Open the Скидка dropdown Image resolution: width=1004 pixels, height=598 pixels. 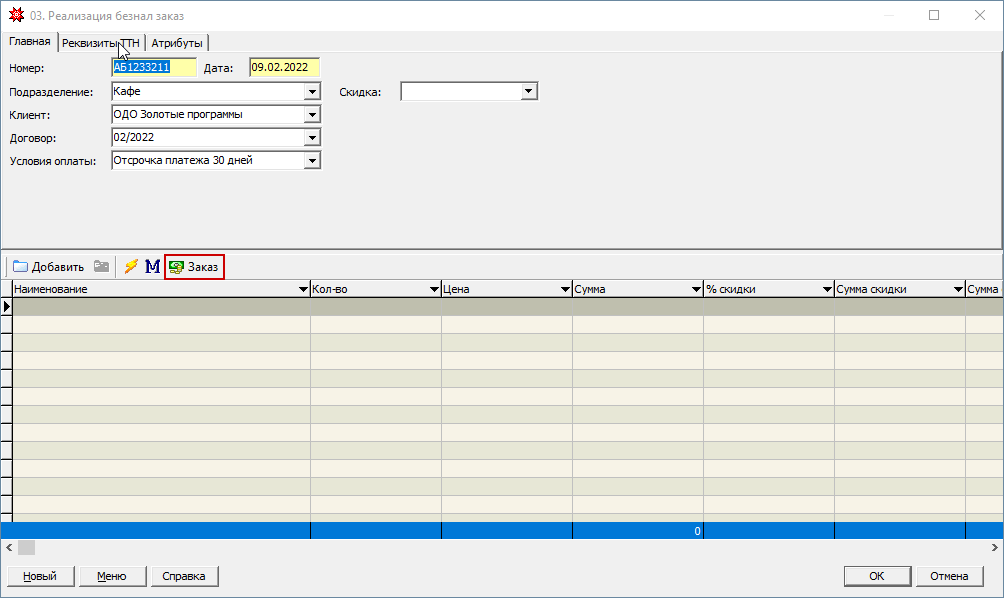pyautogui.click(x=529, y=92)
